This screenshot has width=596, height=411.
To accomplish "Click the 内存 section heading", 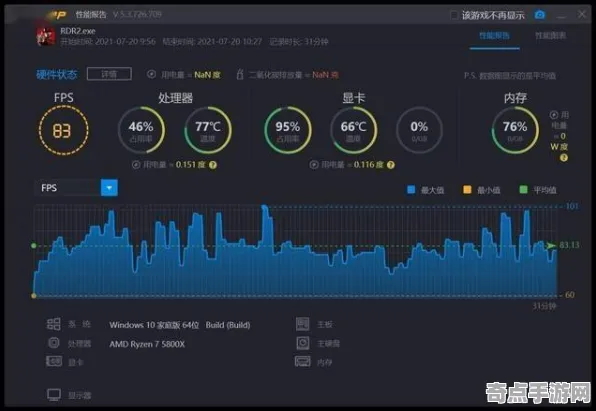I will tap(515, 98).
